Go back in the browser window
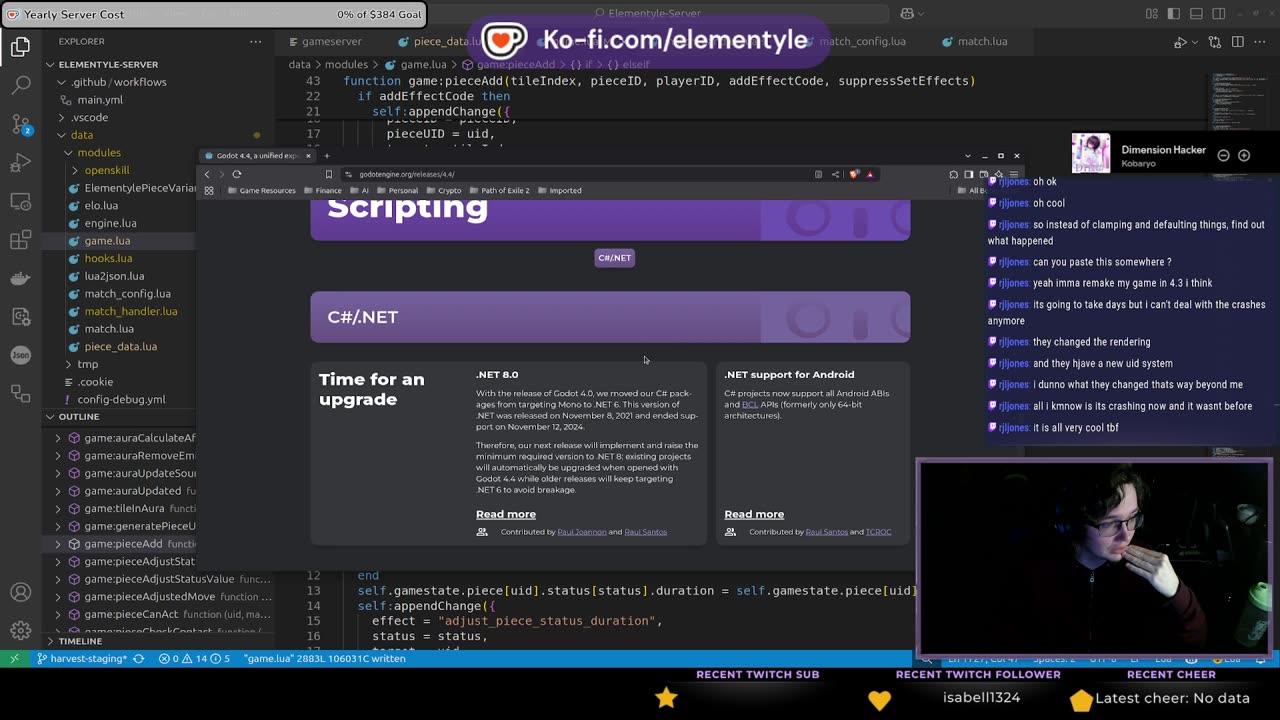 click(208, 174)
